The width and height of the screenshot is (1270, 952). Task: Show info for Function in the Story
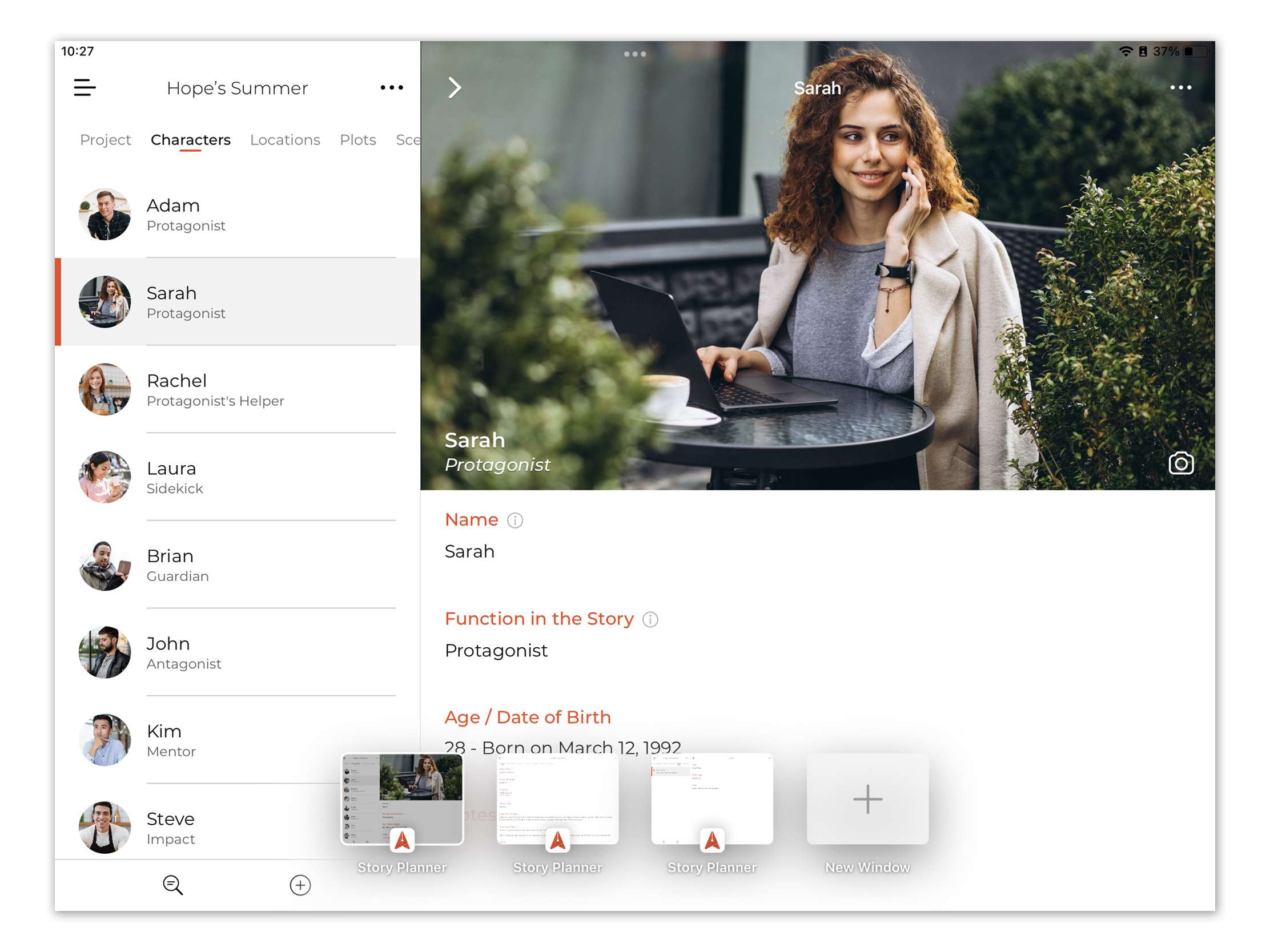(x=650, y=620)
